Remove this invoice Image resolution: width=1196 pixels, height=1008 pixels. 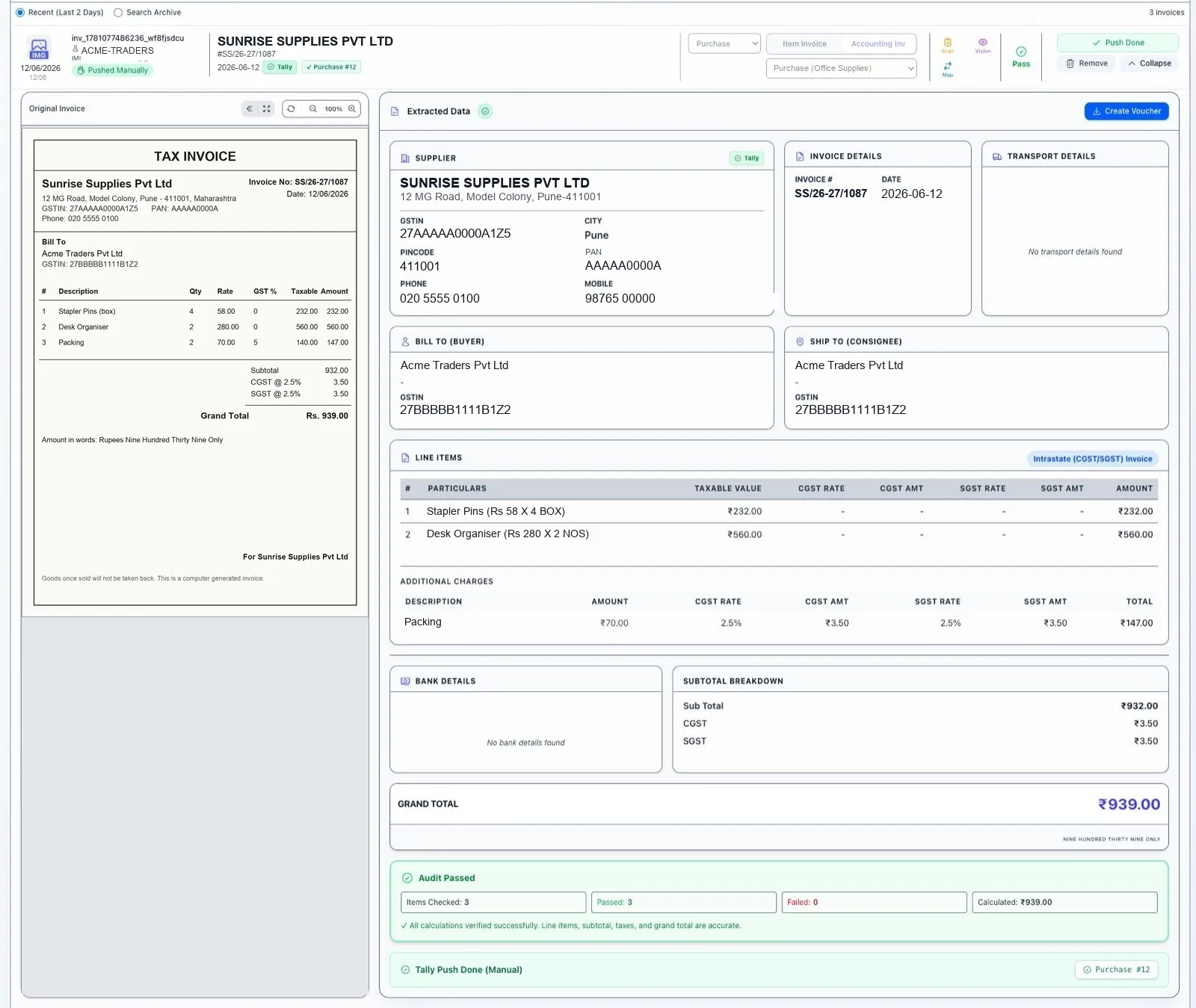[1086, 64]
